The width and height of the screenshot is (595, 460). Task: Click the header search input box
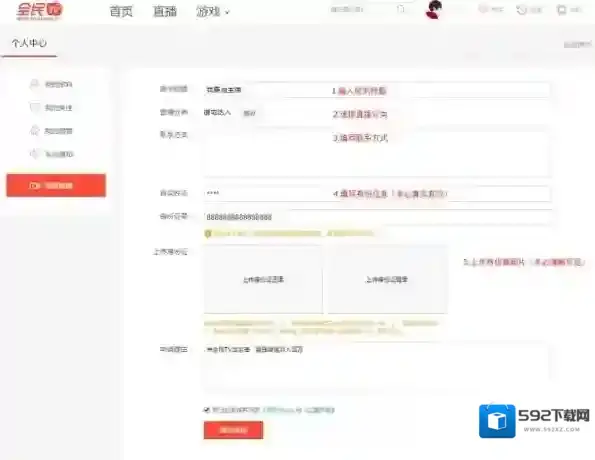click(x=360, y=9)
